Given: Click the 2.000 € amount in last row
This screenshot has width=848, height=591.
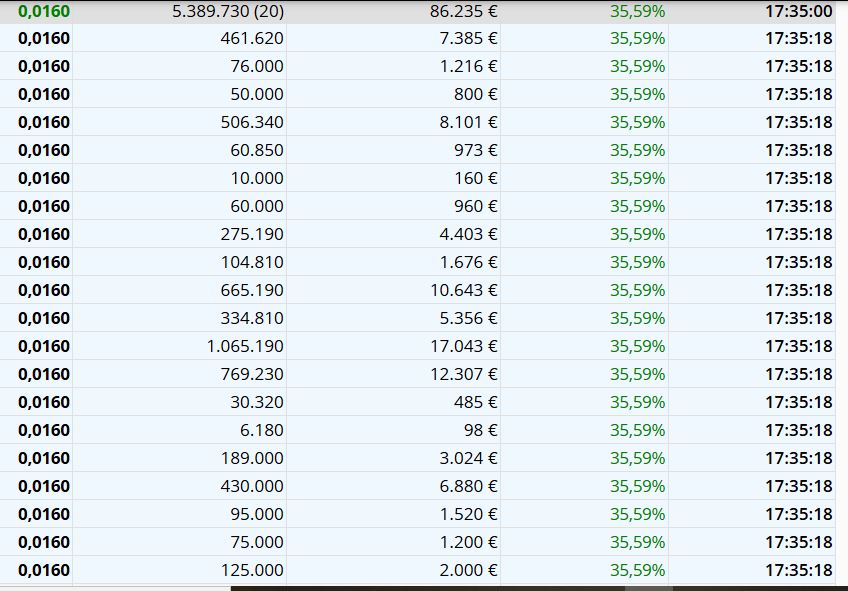Looking at the screenshot, I should [x=468, y=570].
